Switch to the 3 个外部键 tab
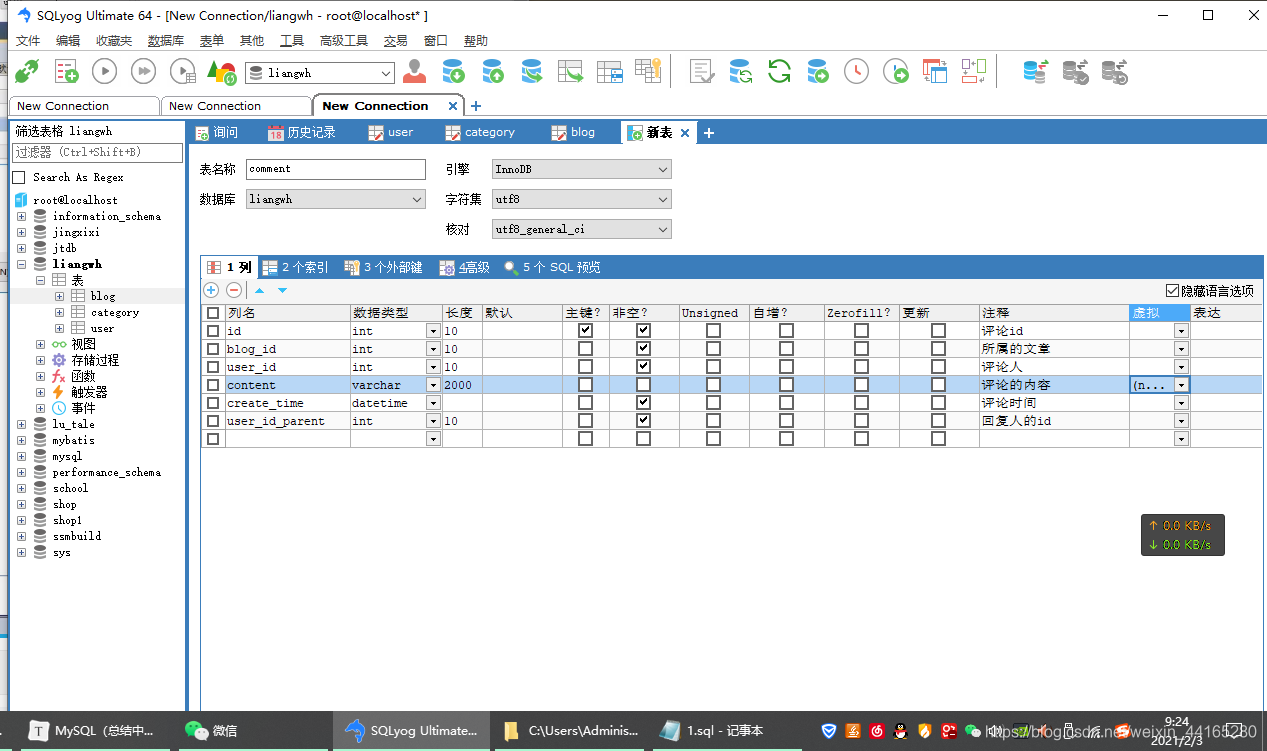The image size is (1267, 751). 383,268
